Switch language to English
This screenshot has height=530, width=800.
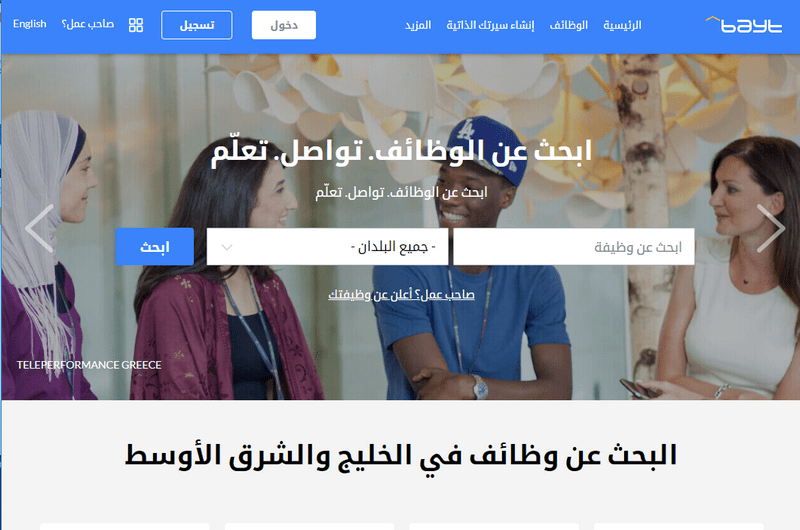tap(30, 24)
